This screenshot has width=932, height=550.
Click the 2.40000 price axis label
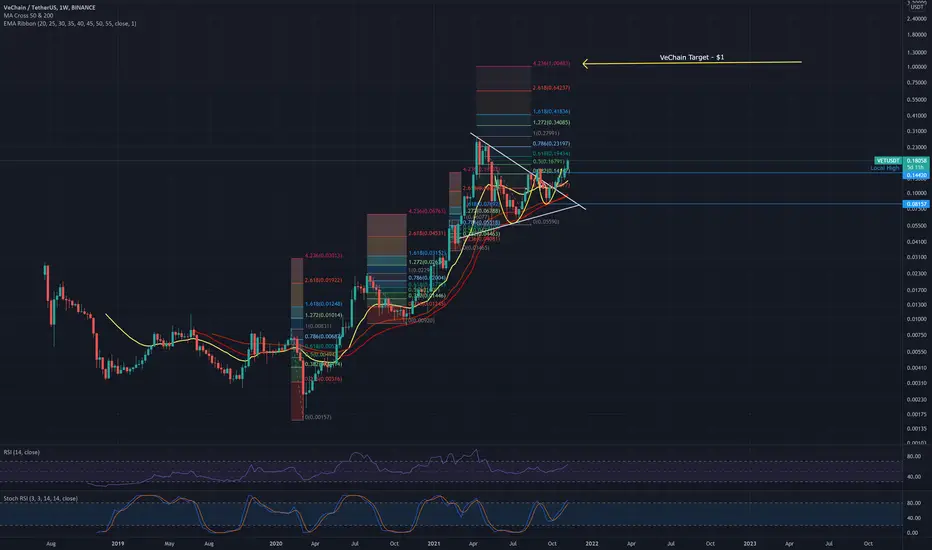pos(917,18)
